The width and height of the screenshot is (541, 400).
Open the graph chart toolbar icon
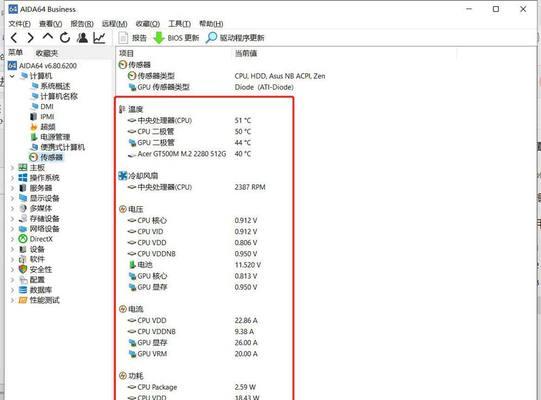click(99, 38)
